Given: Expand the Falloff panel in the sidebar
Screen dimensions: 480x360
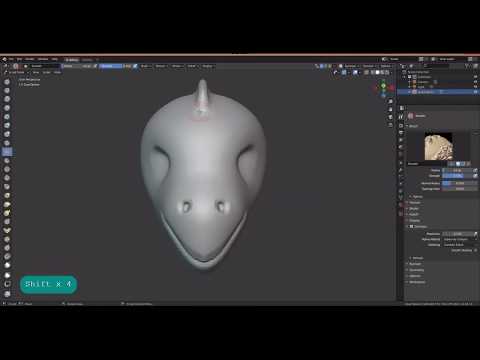Looking at the screenshot, I should point(413,214).
